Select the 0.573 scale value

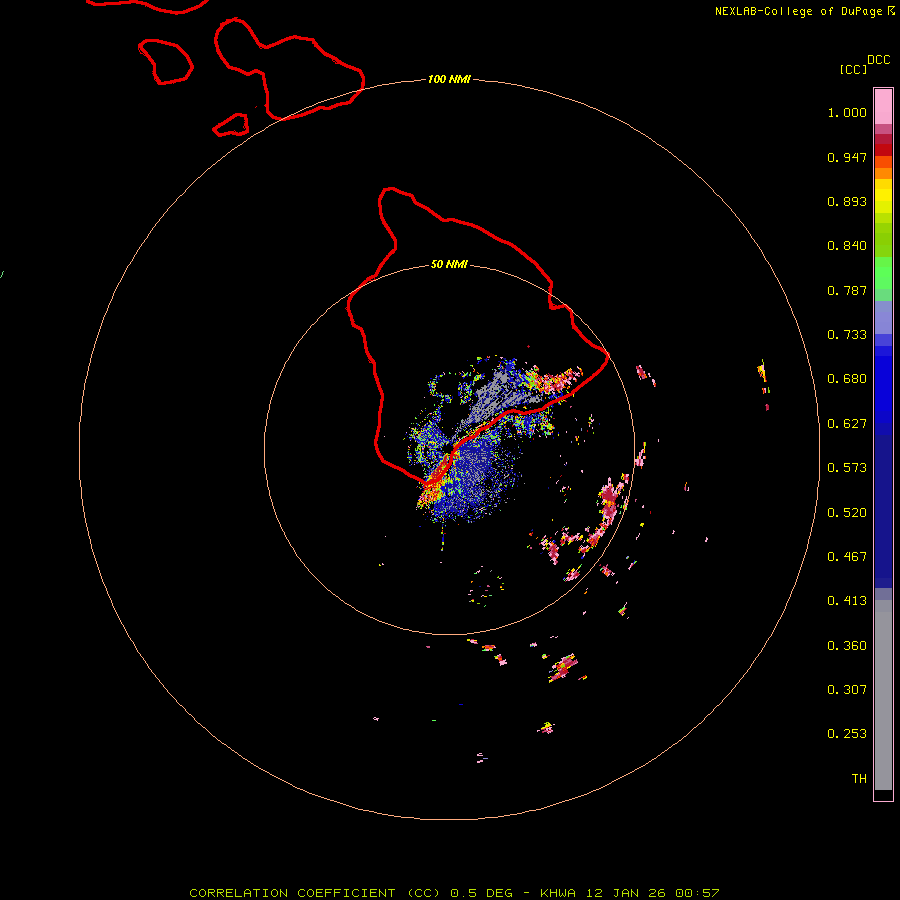pos(847,468)
